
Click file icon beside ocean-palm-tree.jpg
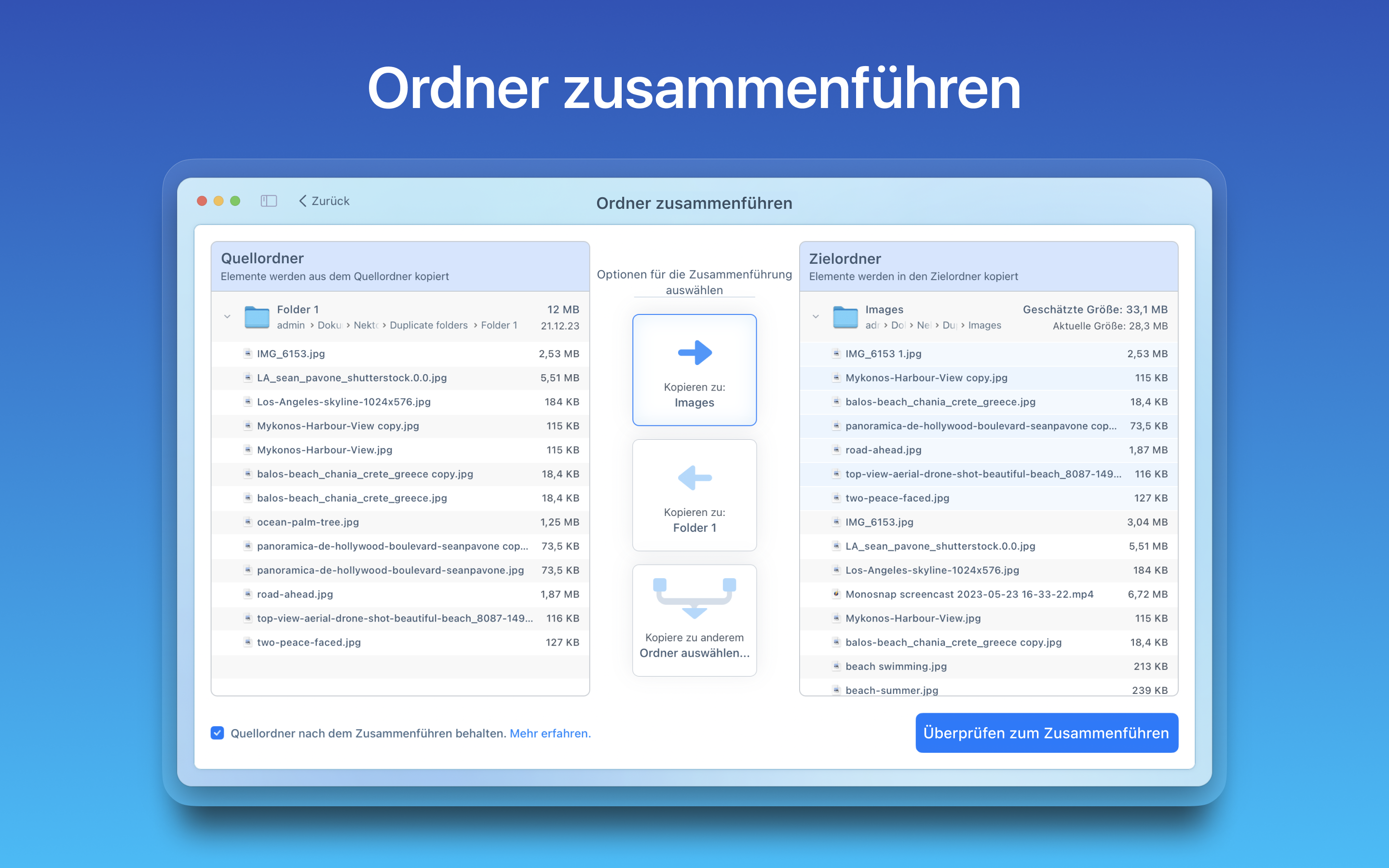point(248,522)
